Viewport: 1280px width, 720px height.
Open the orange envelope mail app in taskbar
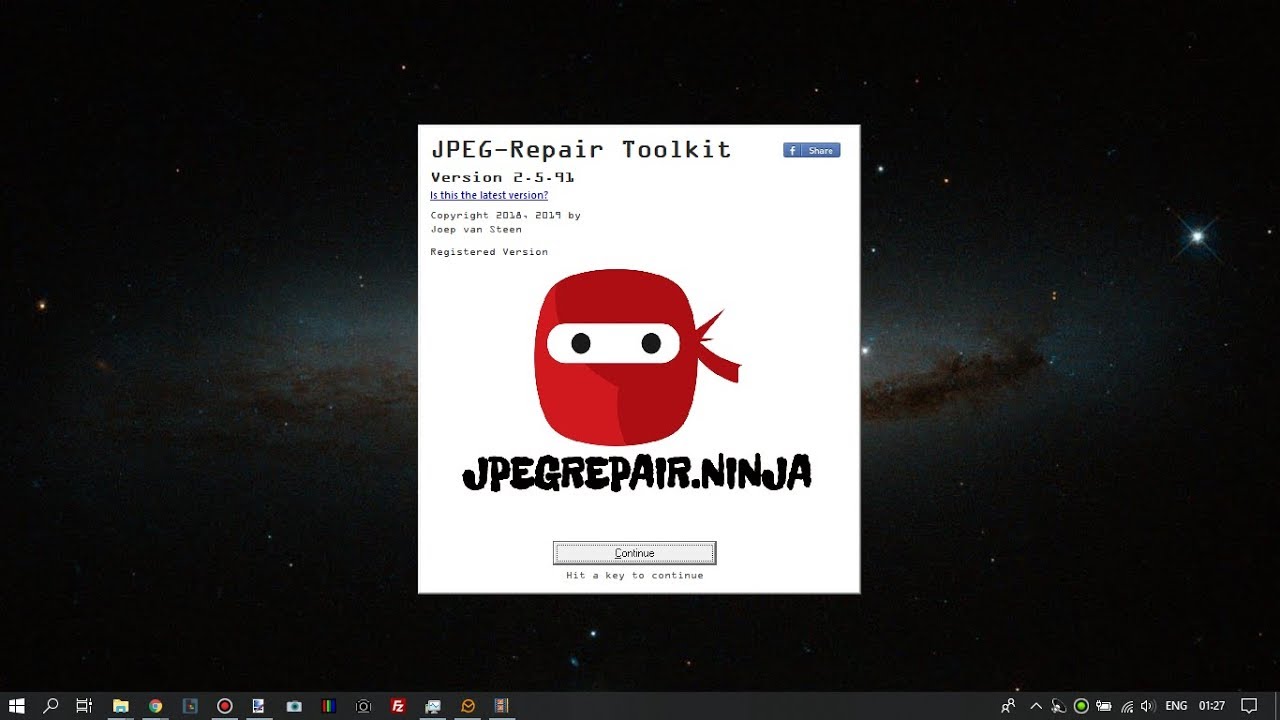pos(467,706)
